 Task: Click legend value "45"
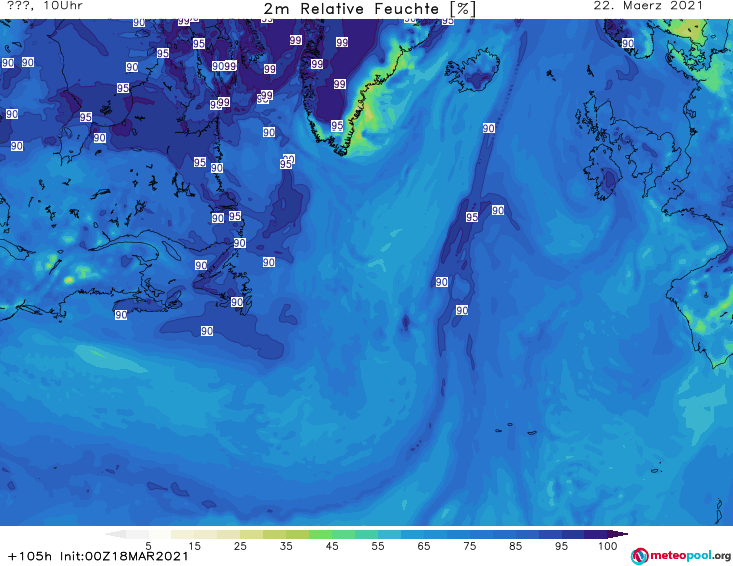click(332, 546)
